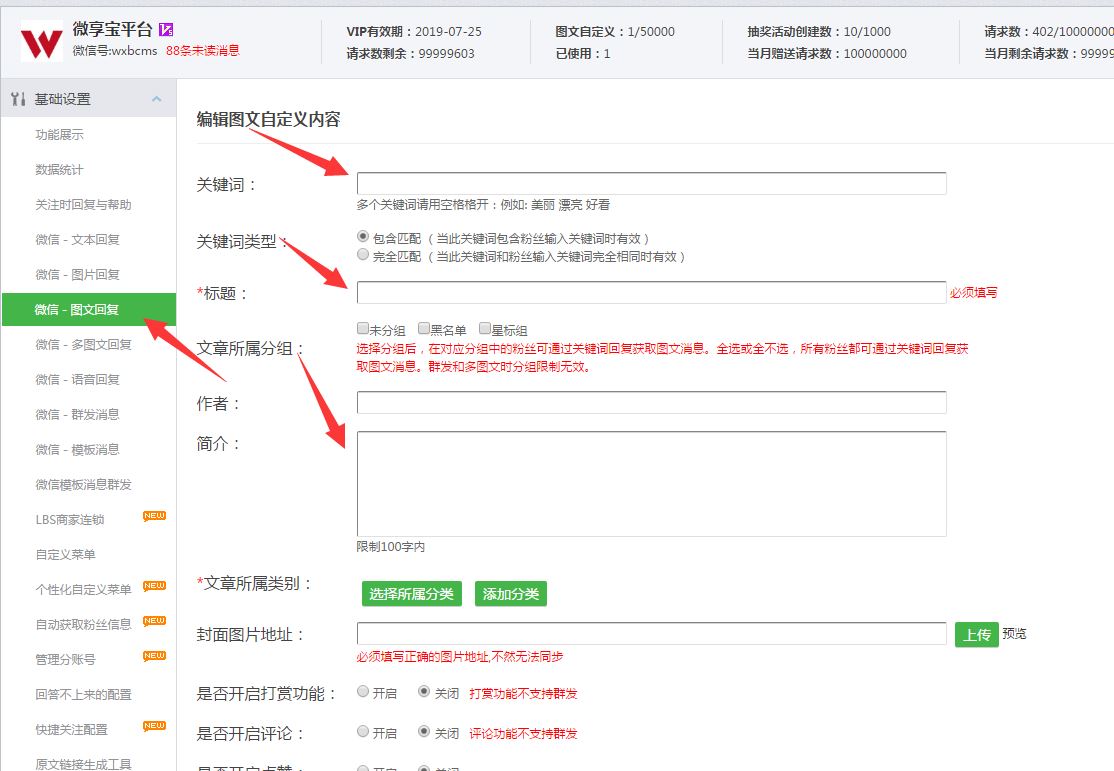1114x771 pixels.
Task: Select 完全匹配 keyword type radio
Action: [x=363, y=254]
